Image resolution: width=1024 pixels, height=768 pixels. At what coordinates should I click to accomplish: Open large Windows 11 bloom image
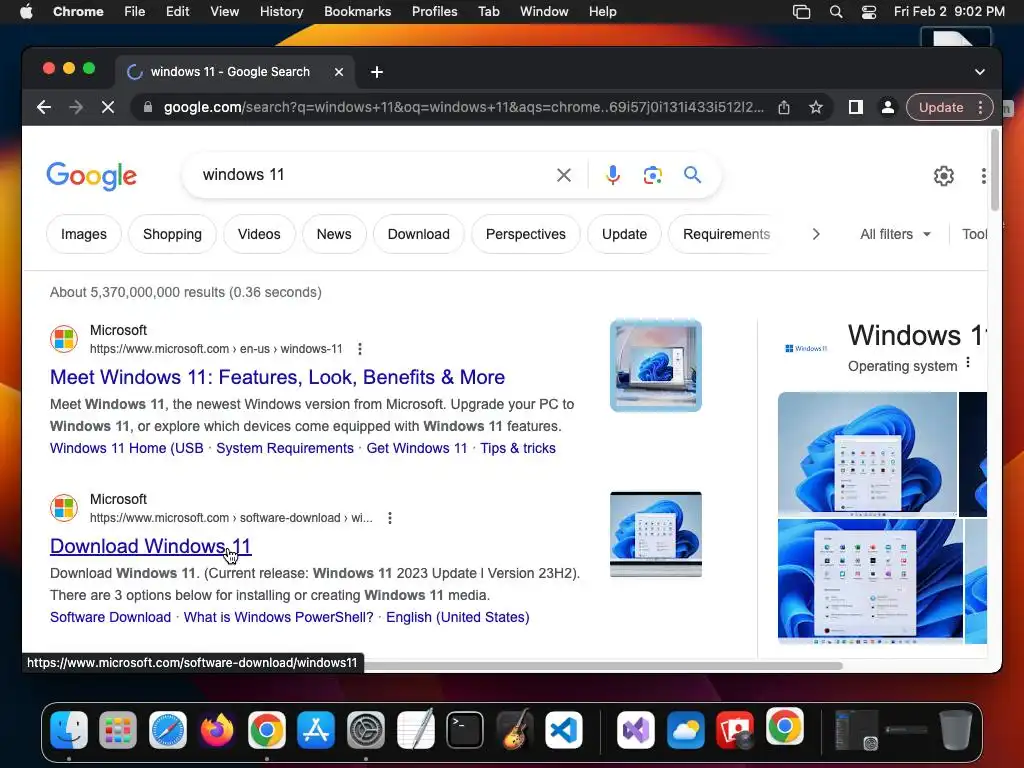point(867,454)
